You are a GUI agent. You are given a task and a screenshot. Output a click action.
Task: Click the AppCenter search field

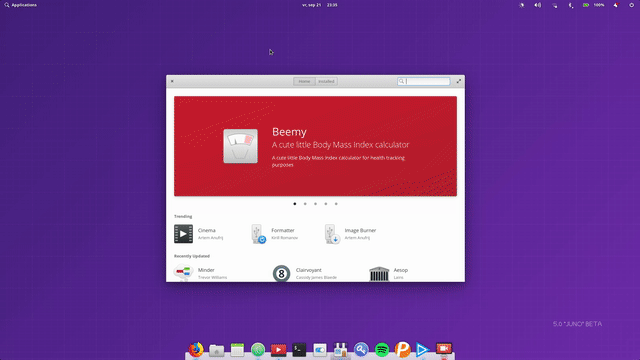pos(424,81)
